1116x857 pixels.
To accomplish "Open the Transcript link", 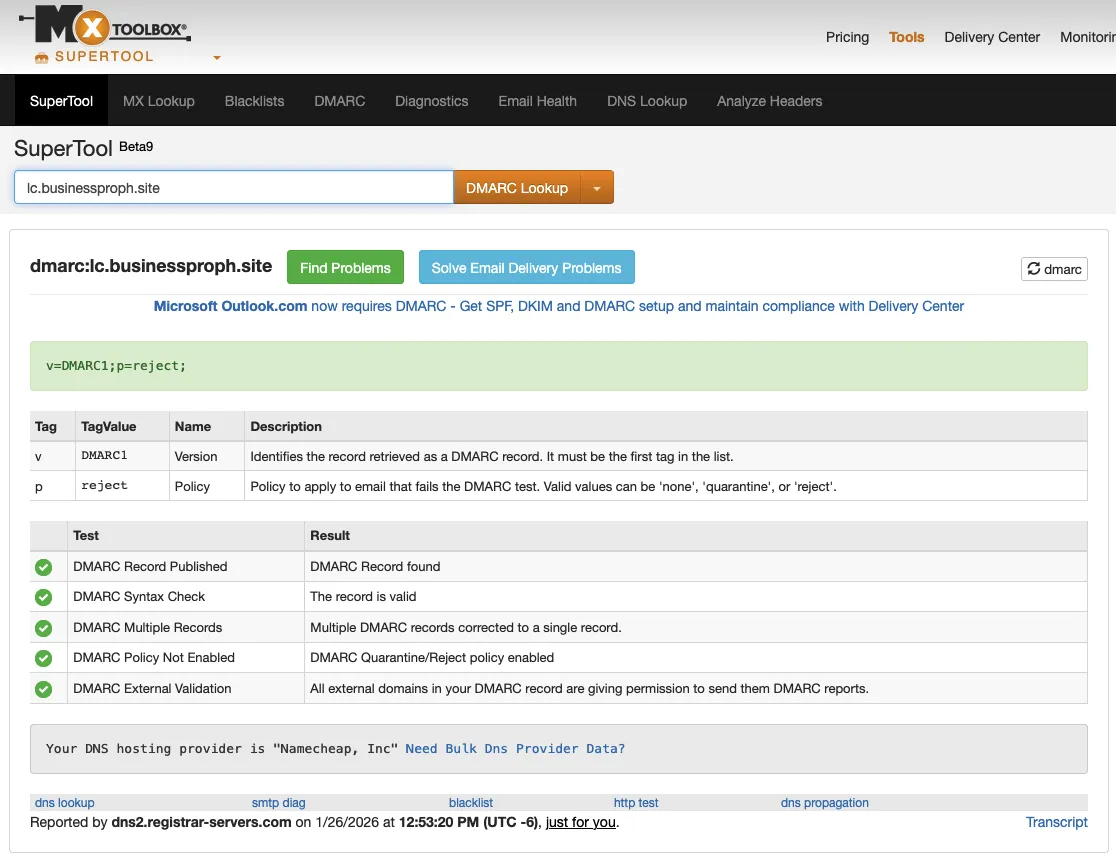I will pyautogui.click(x=1056, y=822).
